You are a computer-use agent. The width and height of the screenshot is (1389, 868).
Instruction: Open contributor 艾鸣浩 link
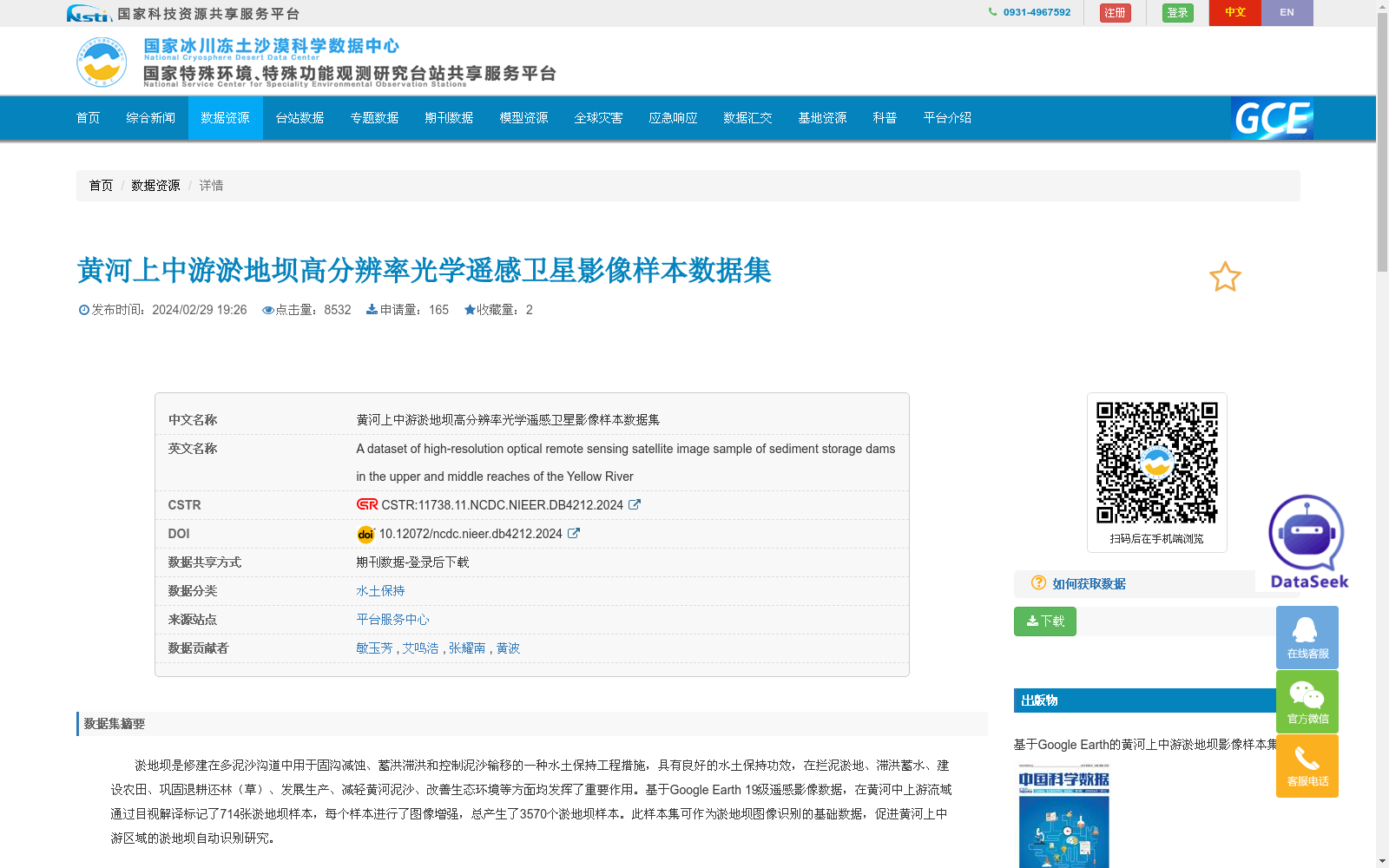420,648
